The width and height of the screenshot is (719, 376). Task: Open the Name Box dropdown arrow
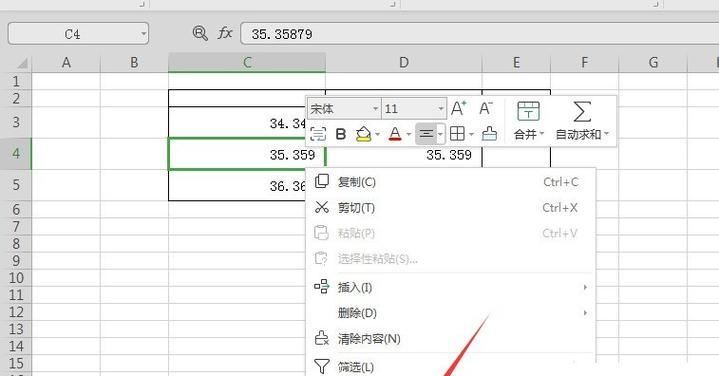pyautogui.click(x=144, y=33)
